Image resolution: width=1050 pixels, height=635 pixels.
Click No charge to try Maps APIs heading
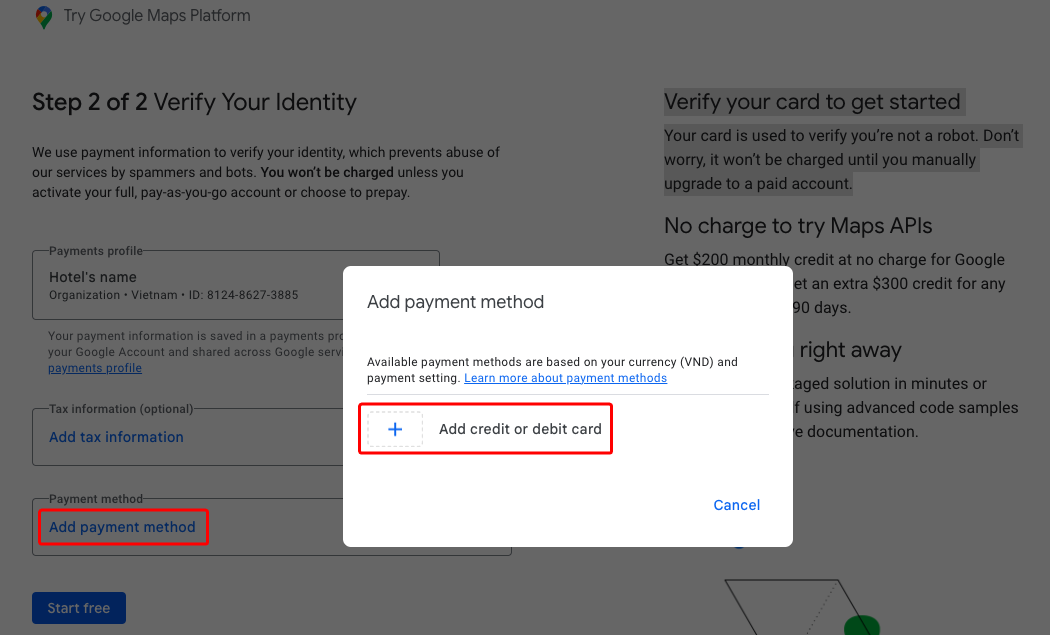click(798, 226)
